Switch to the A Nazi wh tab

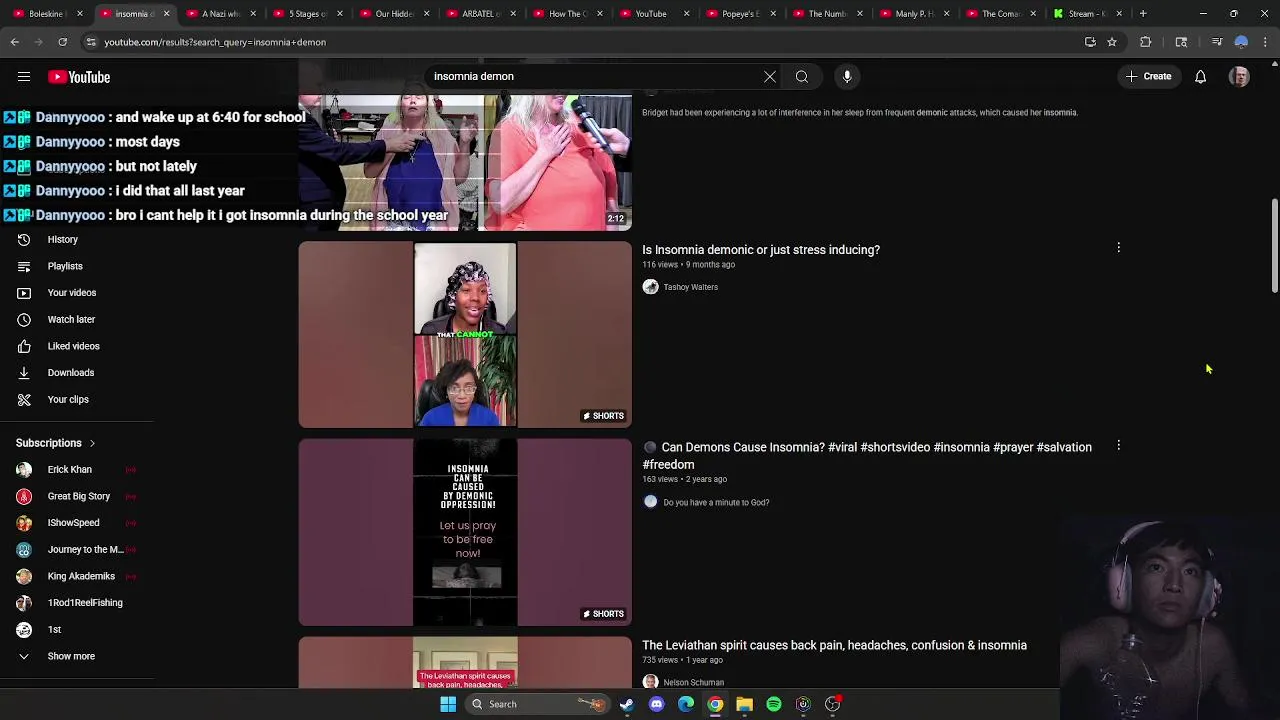click(221, 14)
